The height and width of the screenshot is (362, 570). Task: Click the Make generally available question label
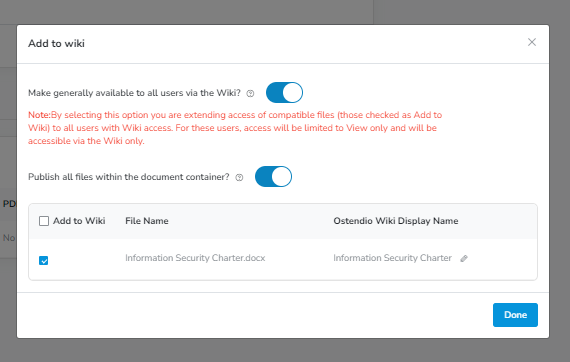[x=134, y=93]
